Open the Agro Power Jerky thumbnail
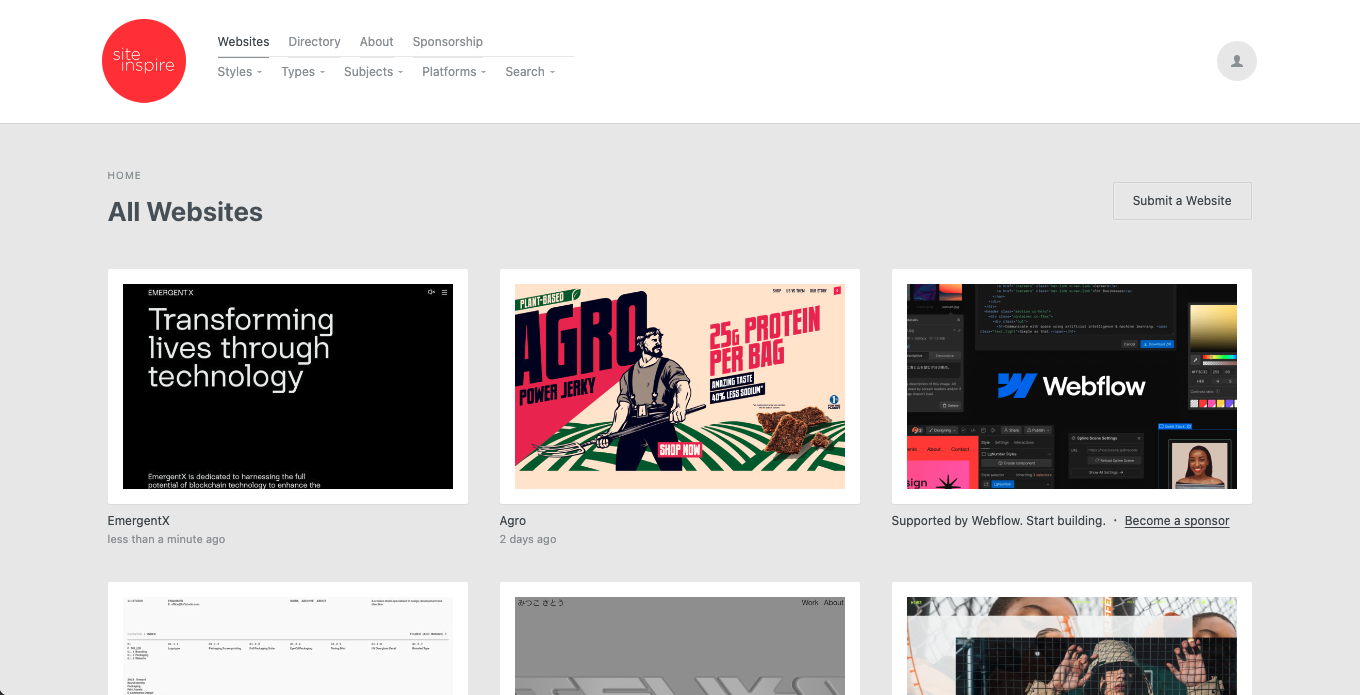 pyautogui.click(x=679, y=386)
